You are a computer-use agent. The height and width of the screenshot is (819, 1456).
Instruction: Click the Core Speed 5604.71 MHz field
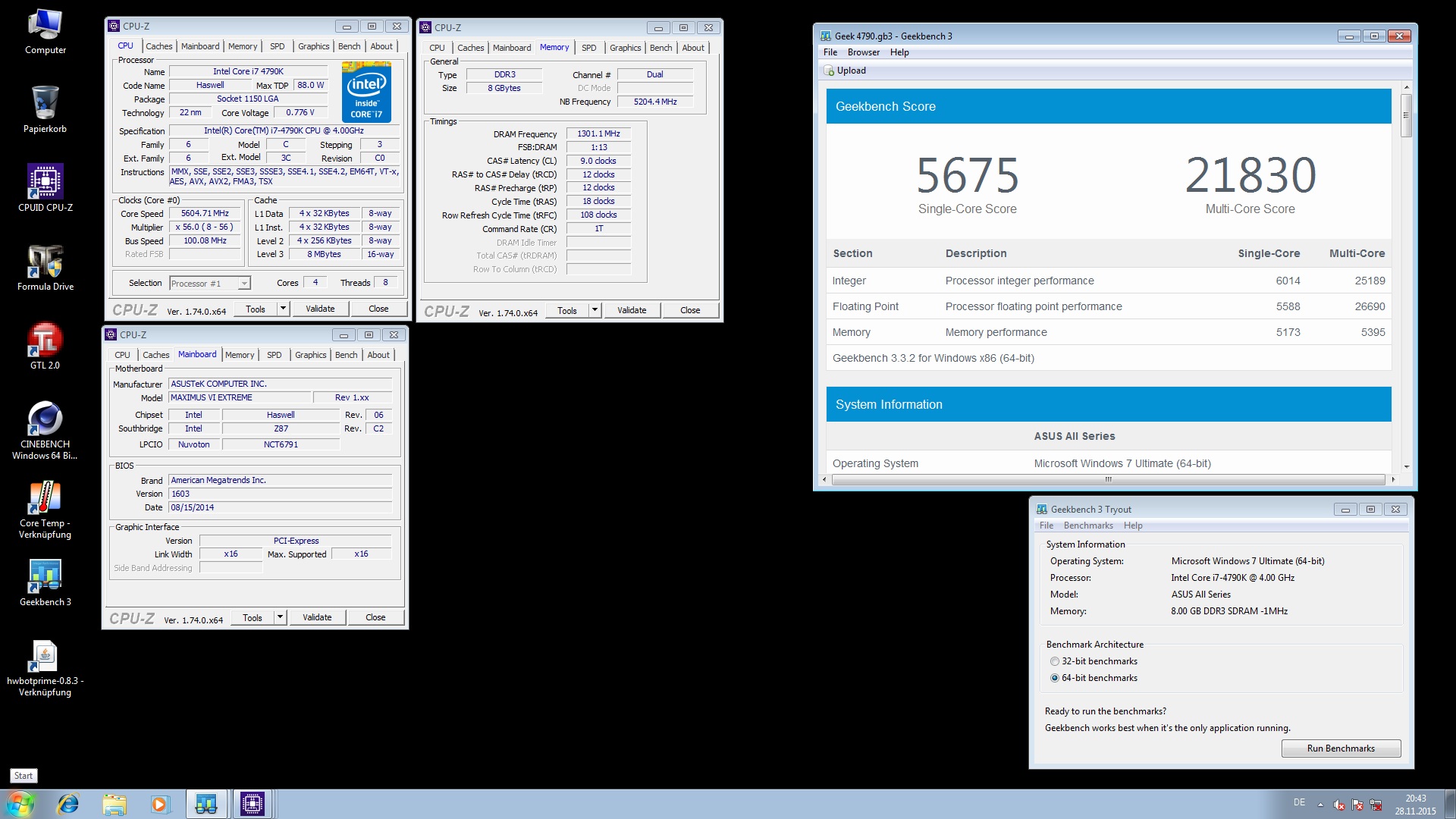point(205,214)
